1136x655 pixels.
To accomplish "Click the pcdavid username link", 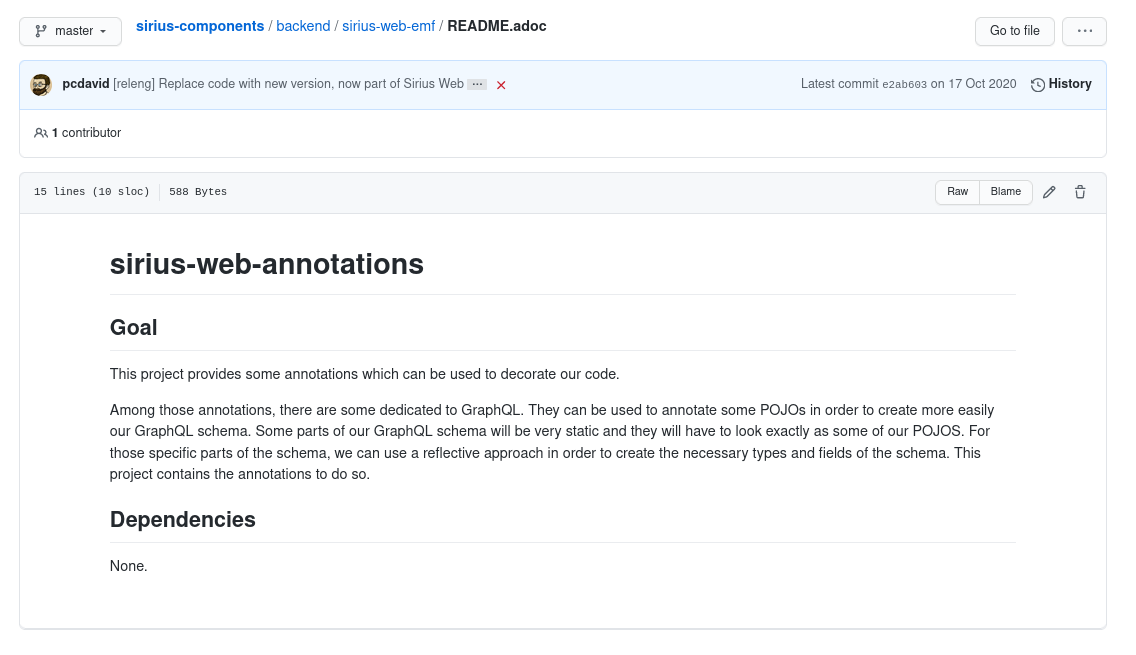I will 85,84.
